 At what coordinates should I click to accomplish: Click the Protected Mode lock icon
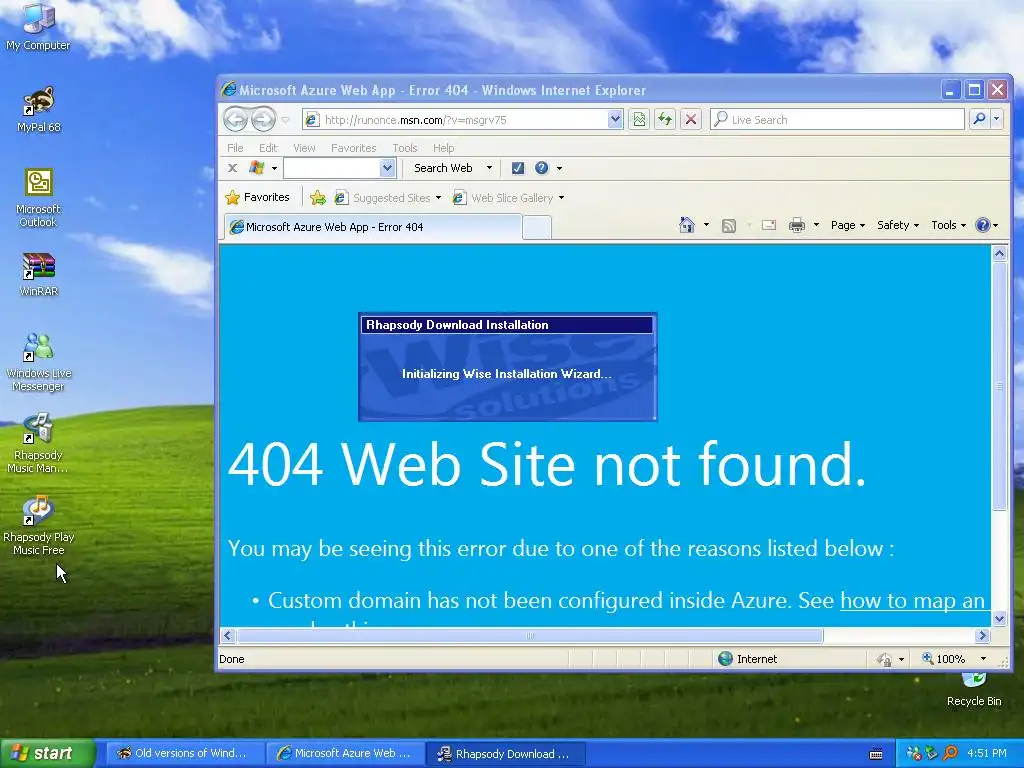point(884,659)
